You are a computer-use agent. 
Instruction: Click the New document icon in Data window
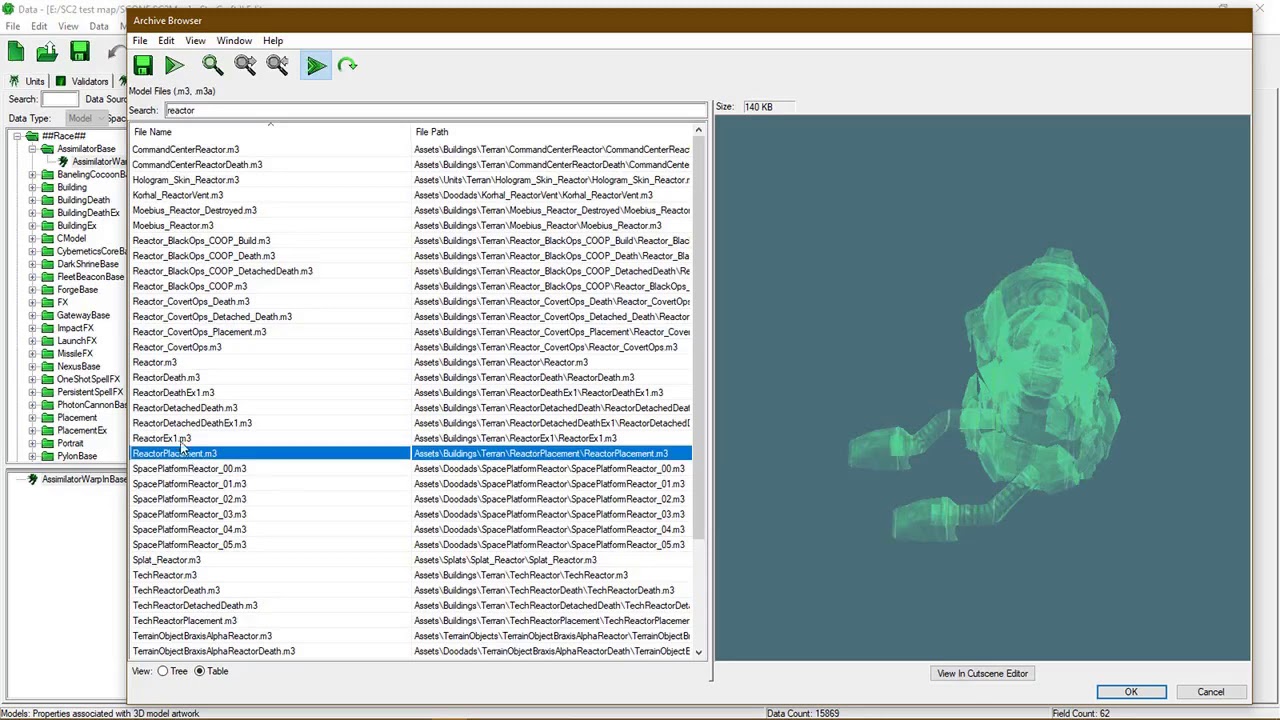pos(16,52)
